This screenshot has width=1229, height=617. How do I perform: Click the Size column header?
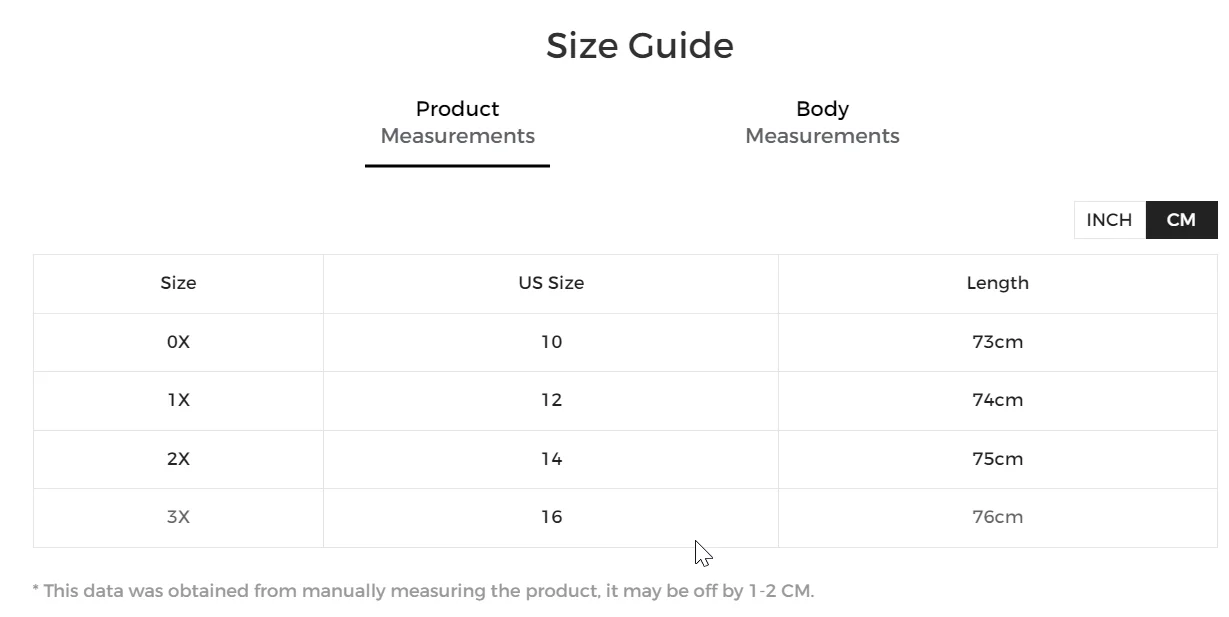(178, 283)
